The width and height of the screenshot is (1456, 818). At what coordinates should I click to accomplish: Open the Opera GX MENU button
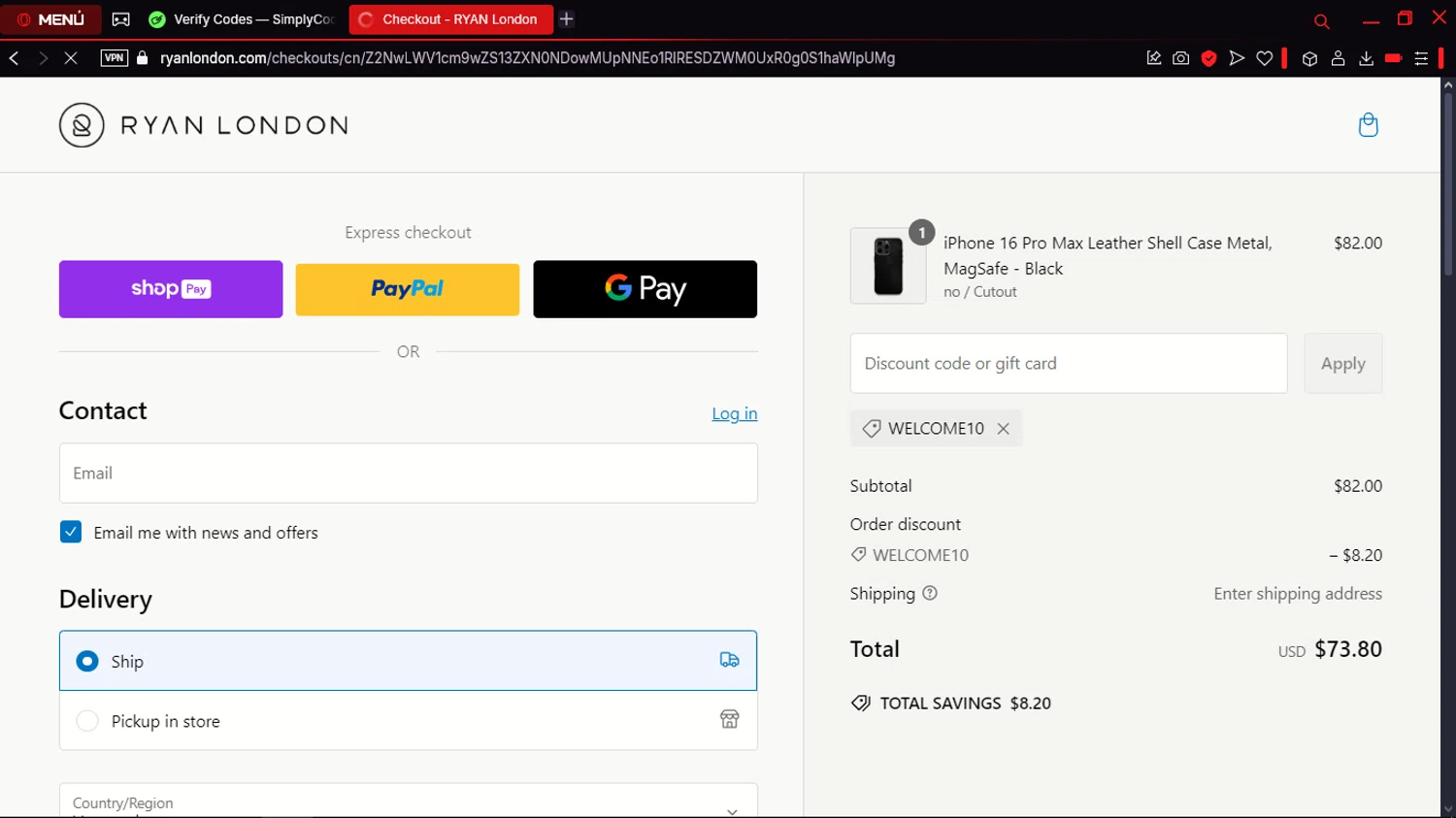pyautogui.click(x=50, y=18)
